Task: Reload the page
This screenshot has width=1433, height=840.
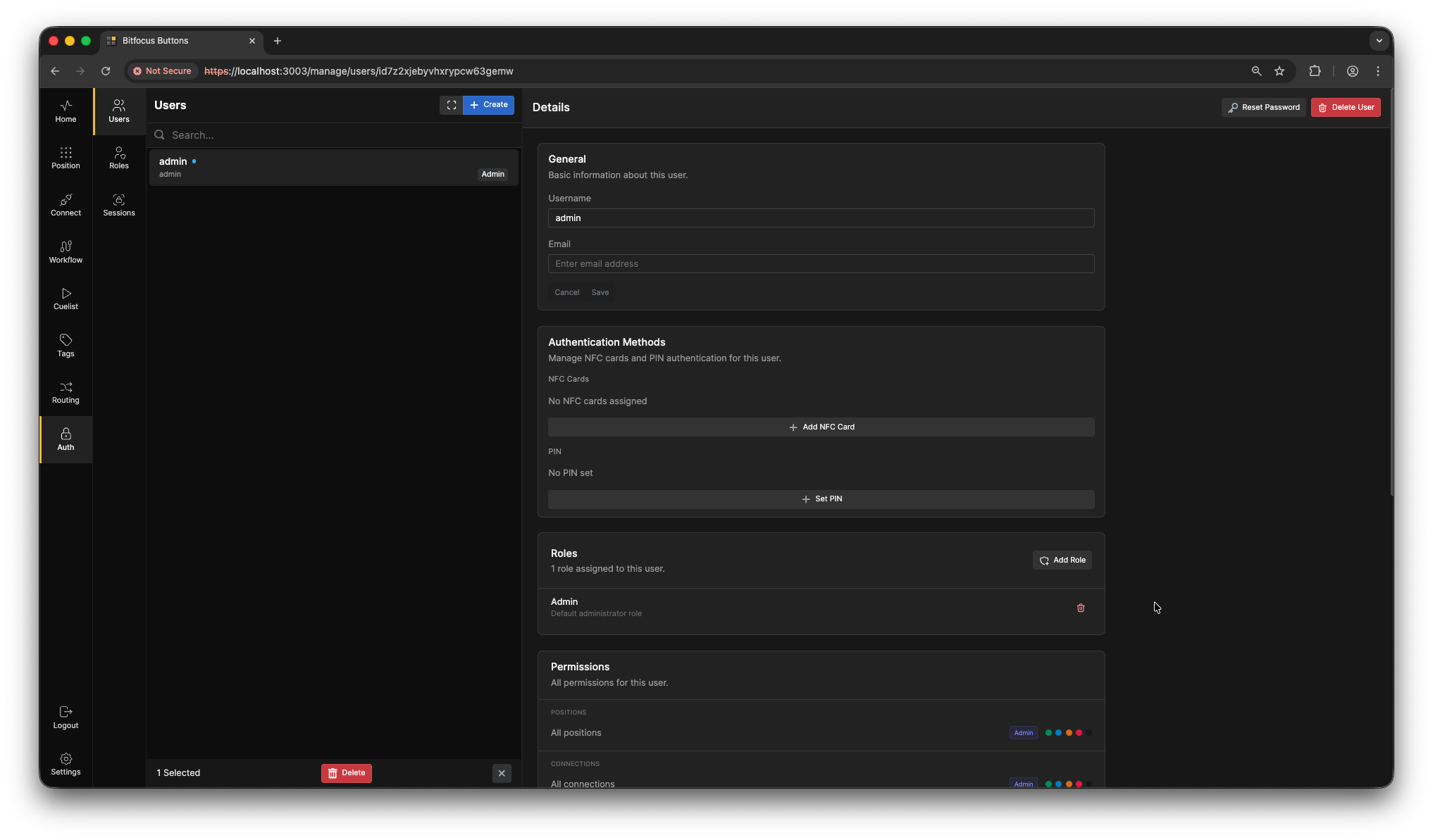Action: 106,71
